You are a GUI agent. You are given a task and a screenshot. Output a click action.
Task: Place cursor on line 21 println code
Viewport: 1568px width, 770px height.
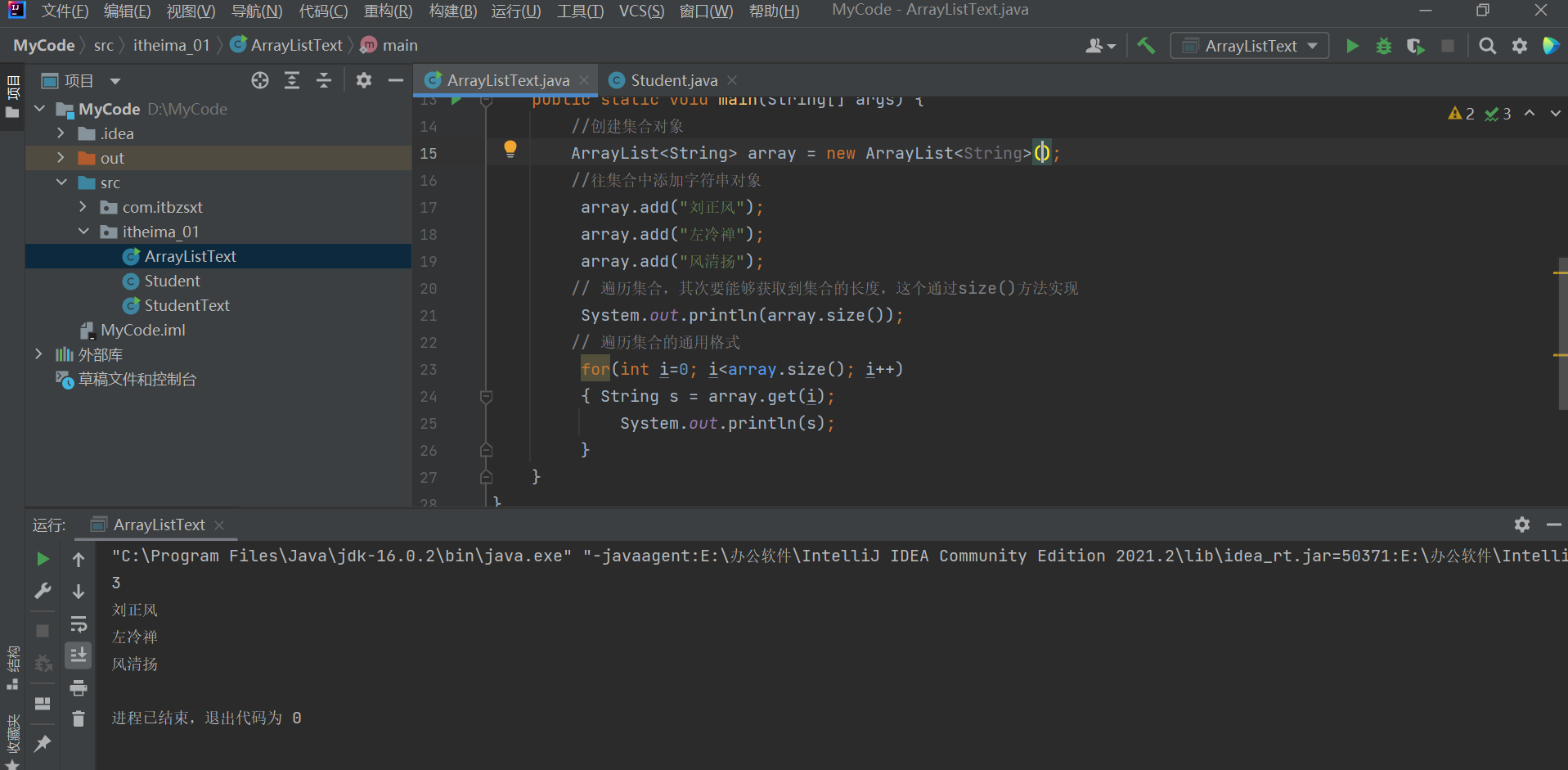(x=741, y=316)
